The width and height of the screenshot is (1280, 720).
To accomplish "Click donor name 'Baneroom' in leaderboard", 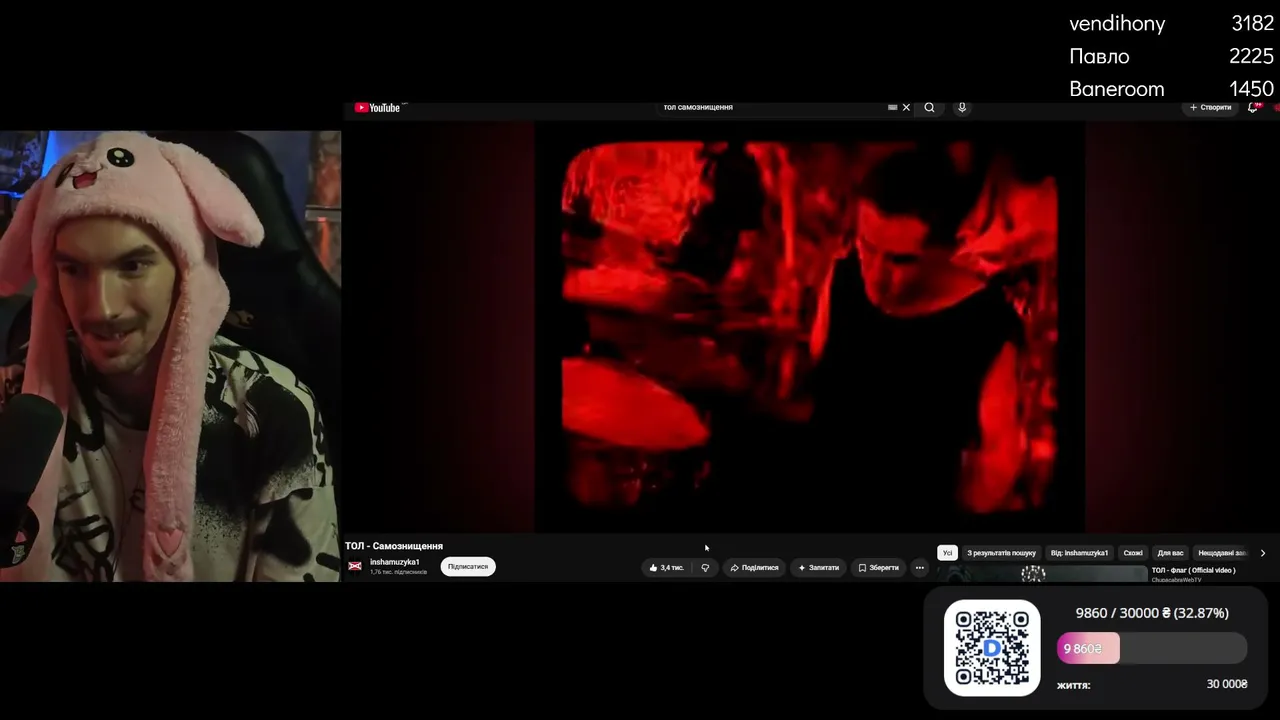I will click(x=1117, y=88).
